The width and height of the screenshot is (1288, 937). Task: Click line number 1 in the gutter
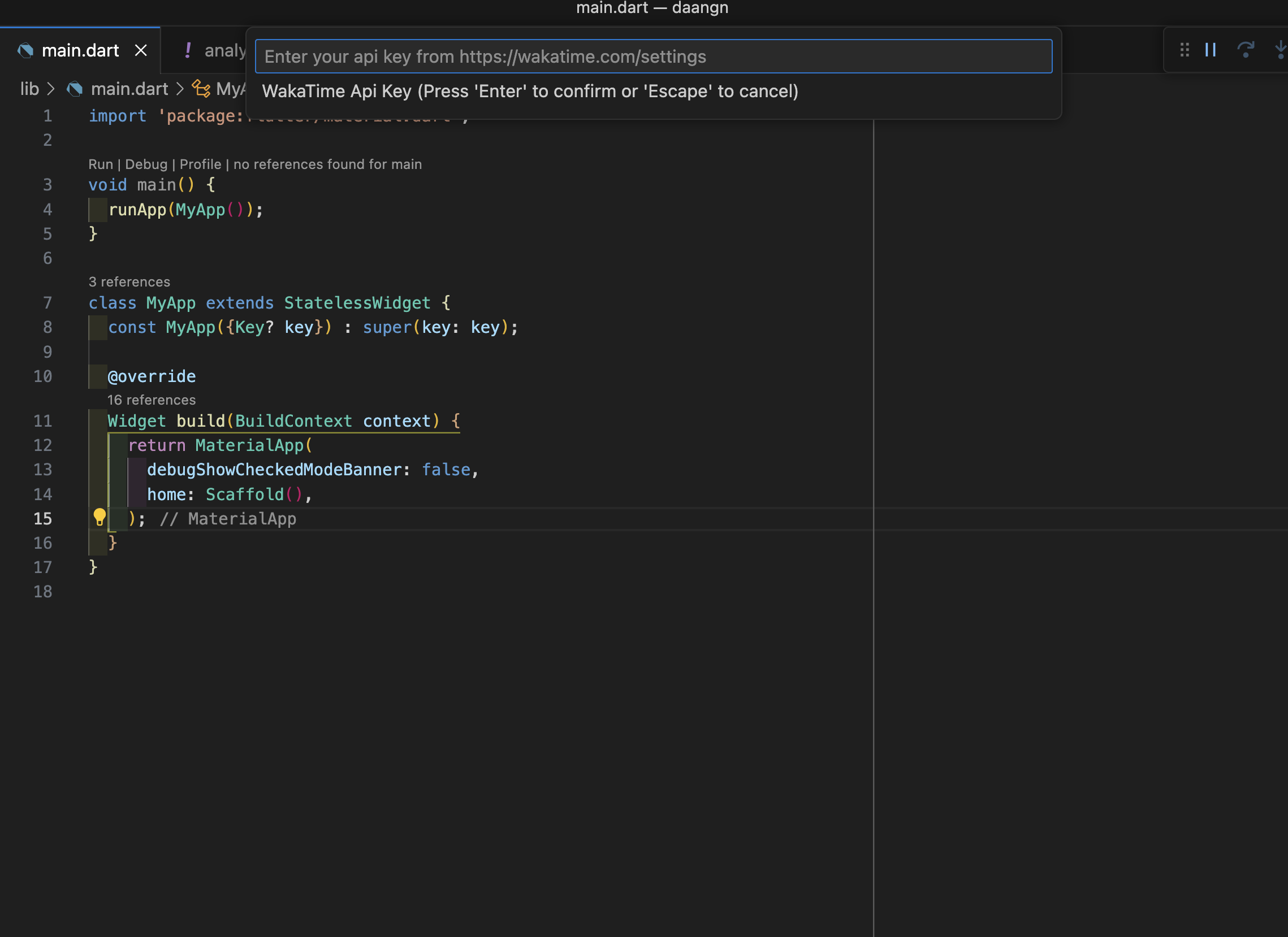coord(47,116)
